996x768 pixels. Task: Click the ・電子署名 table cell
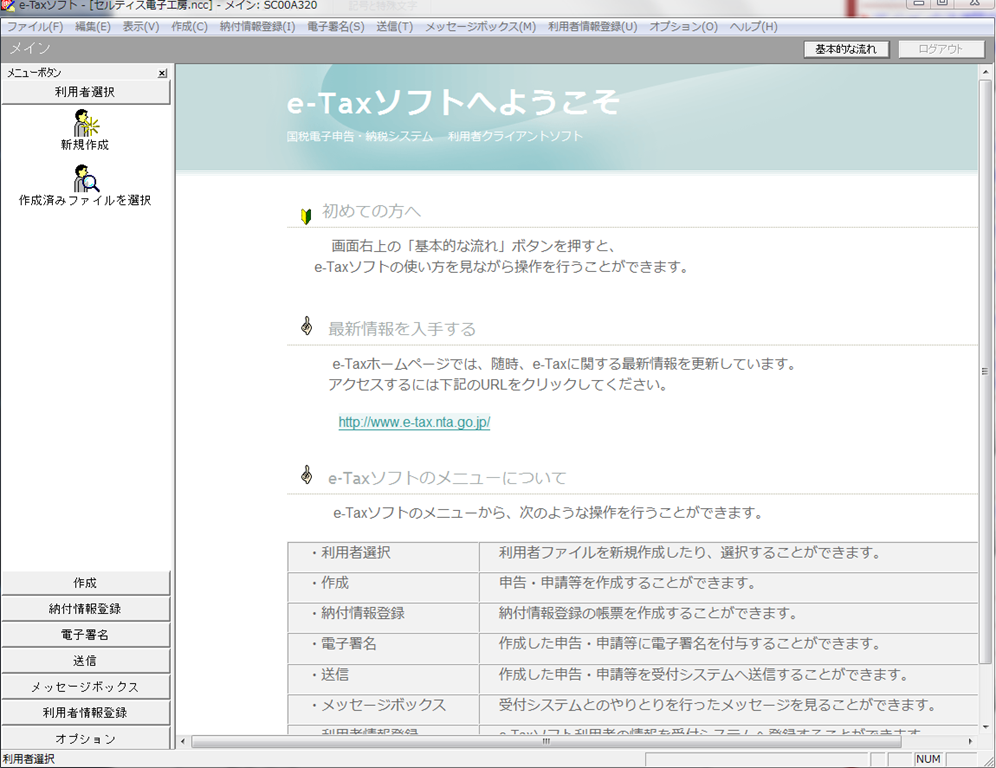[383, 649]
